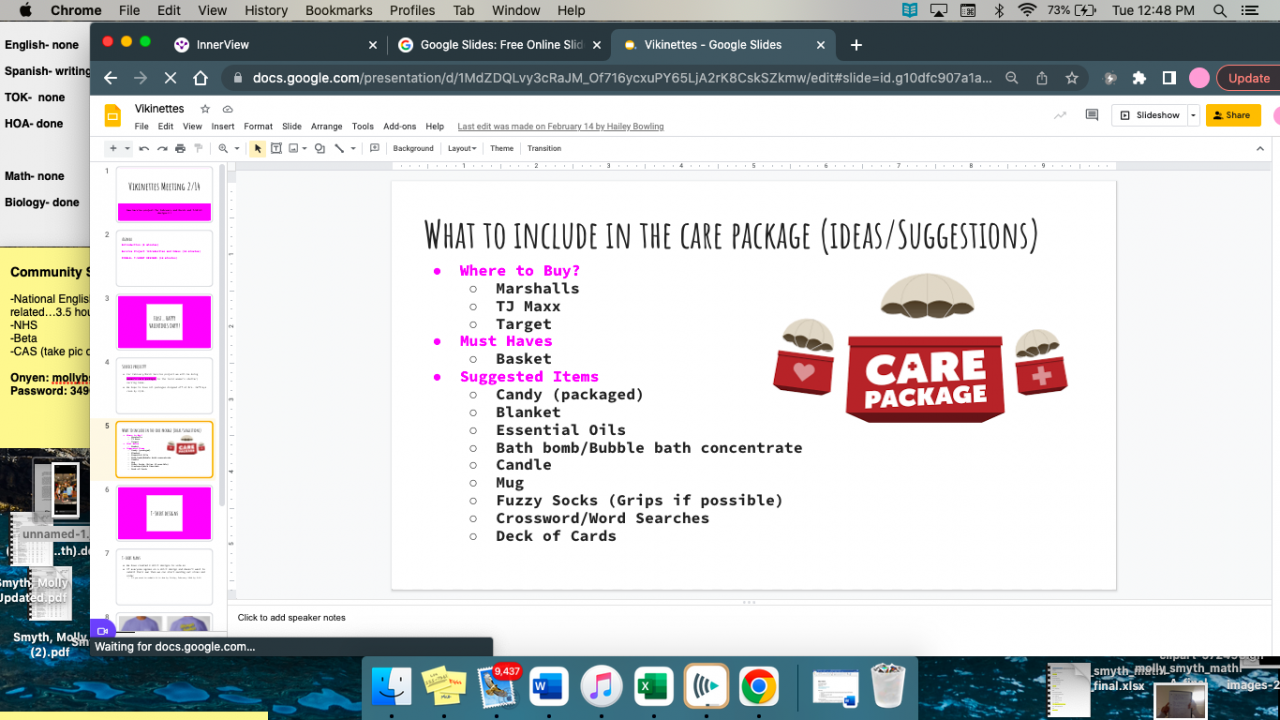Open the last edit history link
1280x720 pixels.
560,127
